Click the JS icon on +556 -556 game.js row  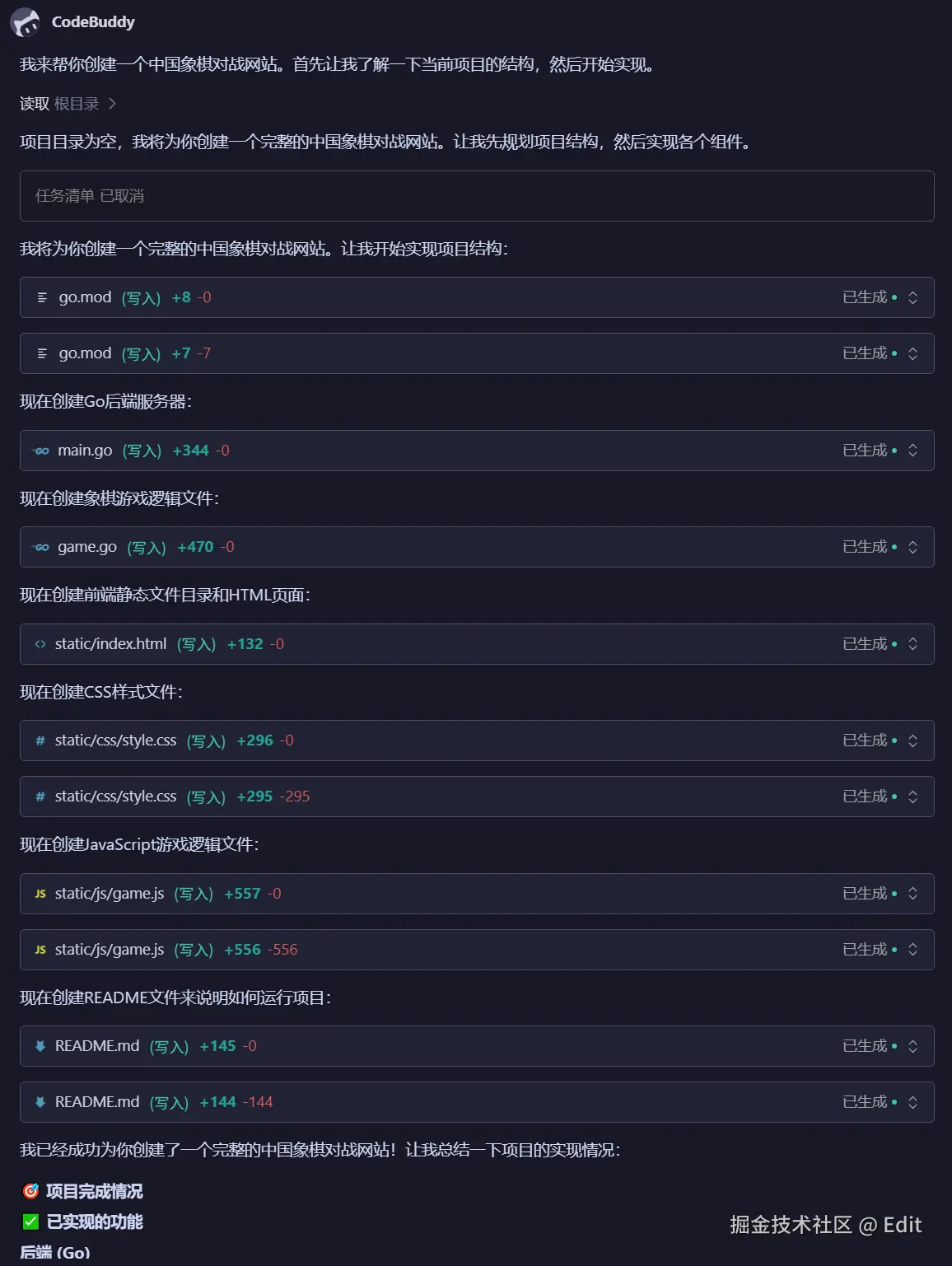coord(40,950)
